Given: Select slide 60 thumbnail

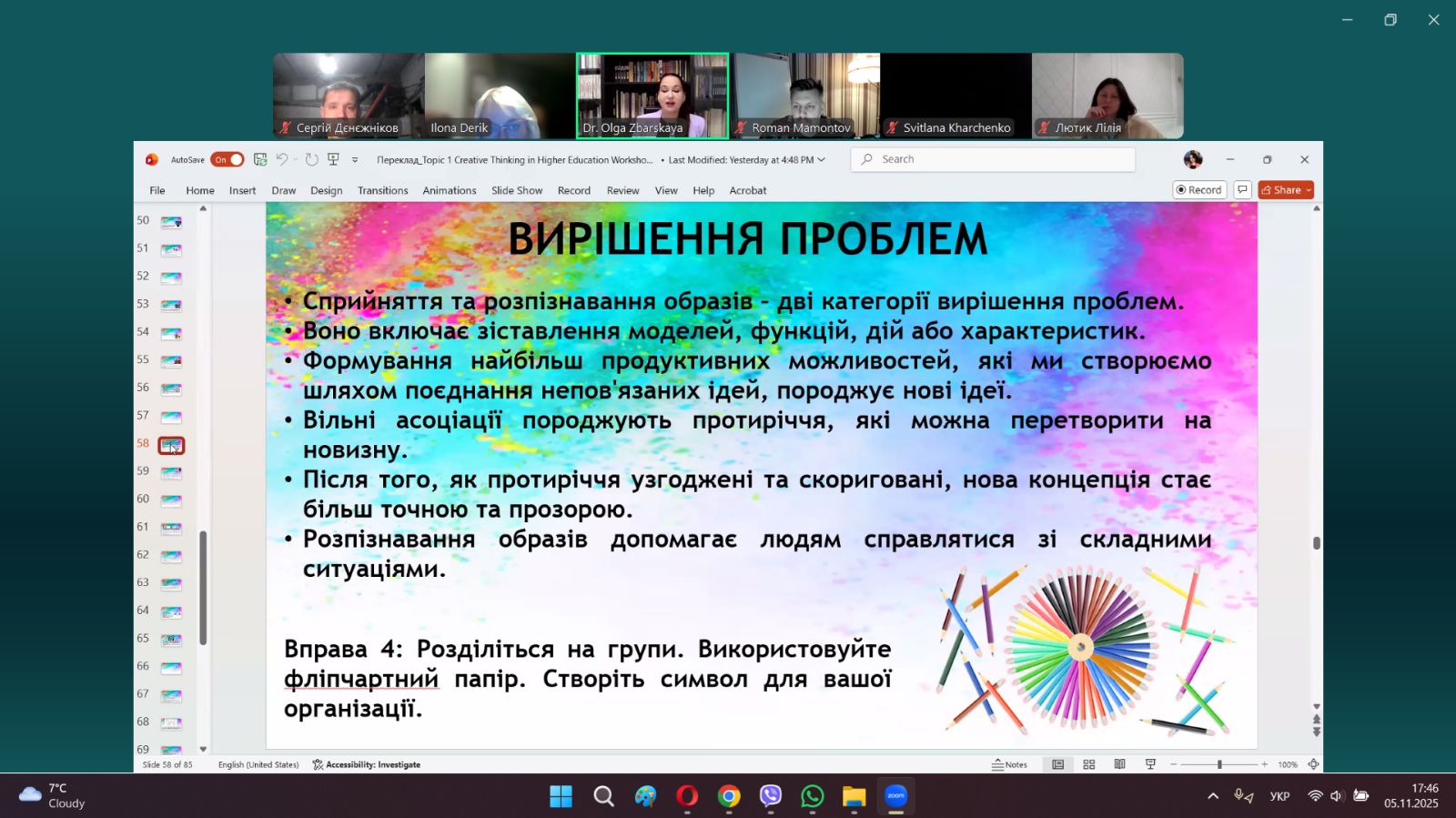Looking at the screenshot, I should (171, 500).
